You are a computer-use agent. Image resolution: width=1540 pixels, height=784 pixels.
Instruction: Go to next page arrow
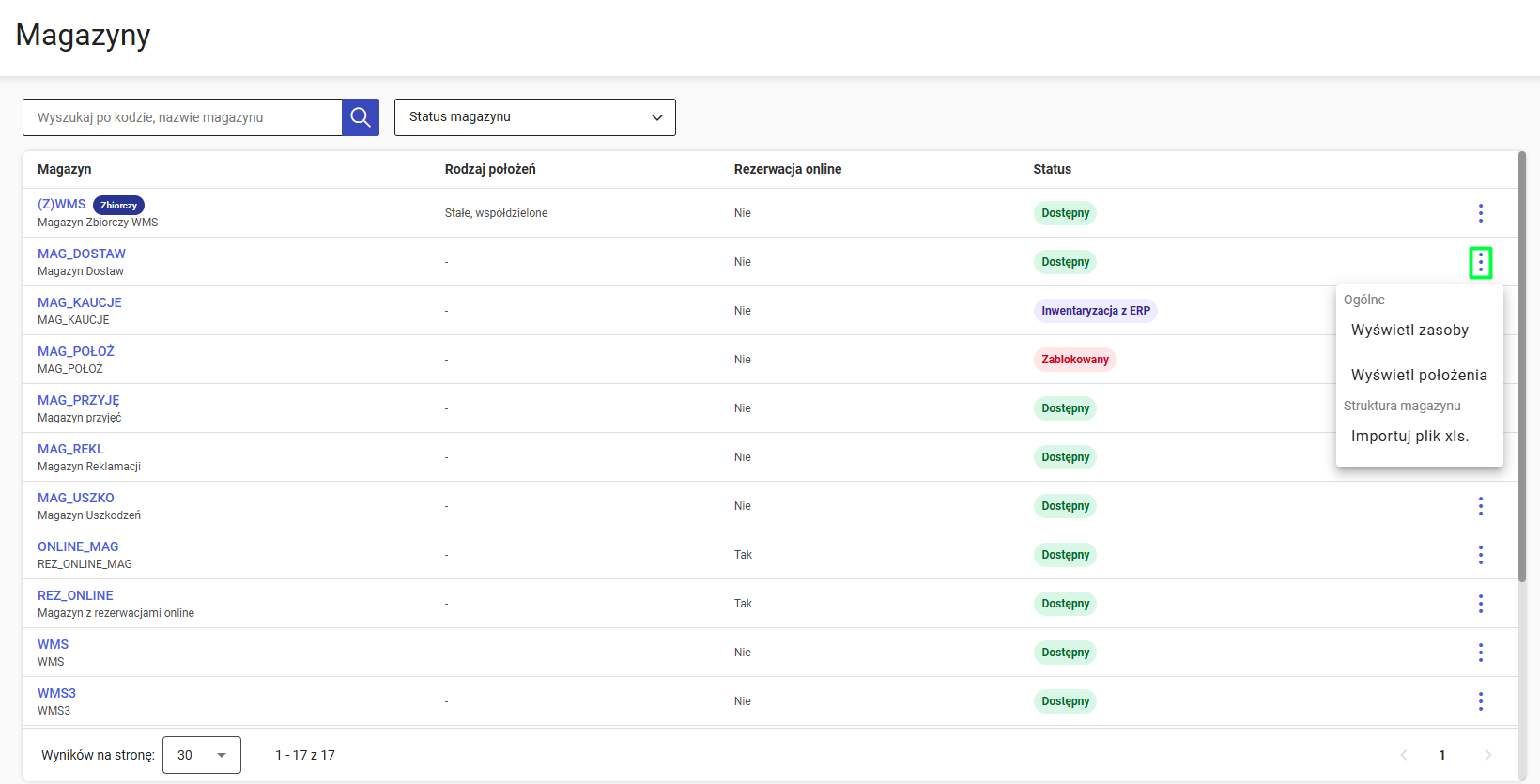[x=1487, y=755]
